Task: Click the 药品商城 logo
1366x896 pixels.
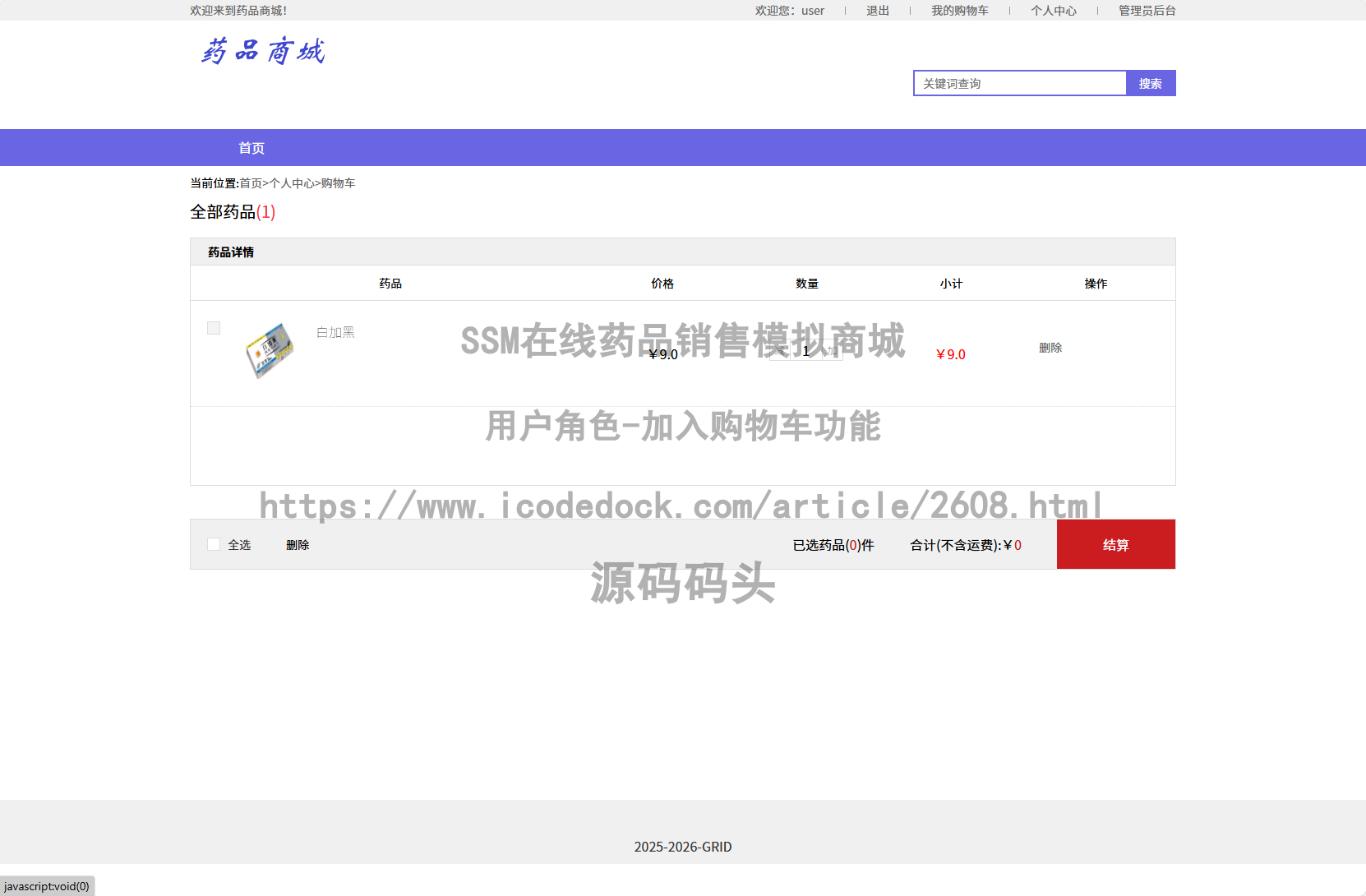Action: click(263, 51)
